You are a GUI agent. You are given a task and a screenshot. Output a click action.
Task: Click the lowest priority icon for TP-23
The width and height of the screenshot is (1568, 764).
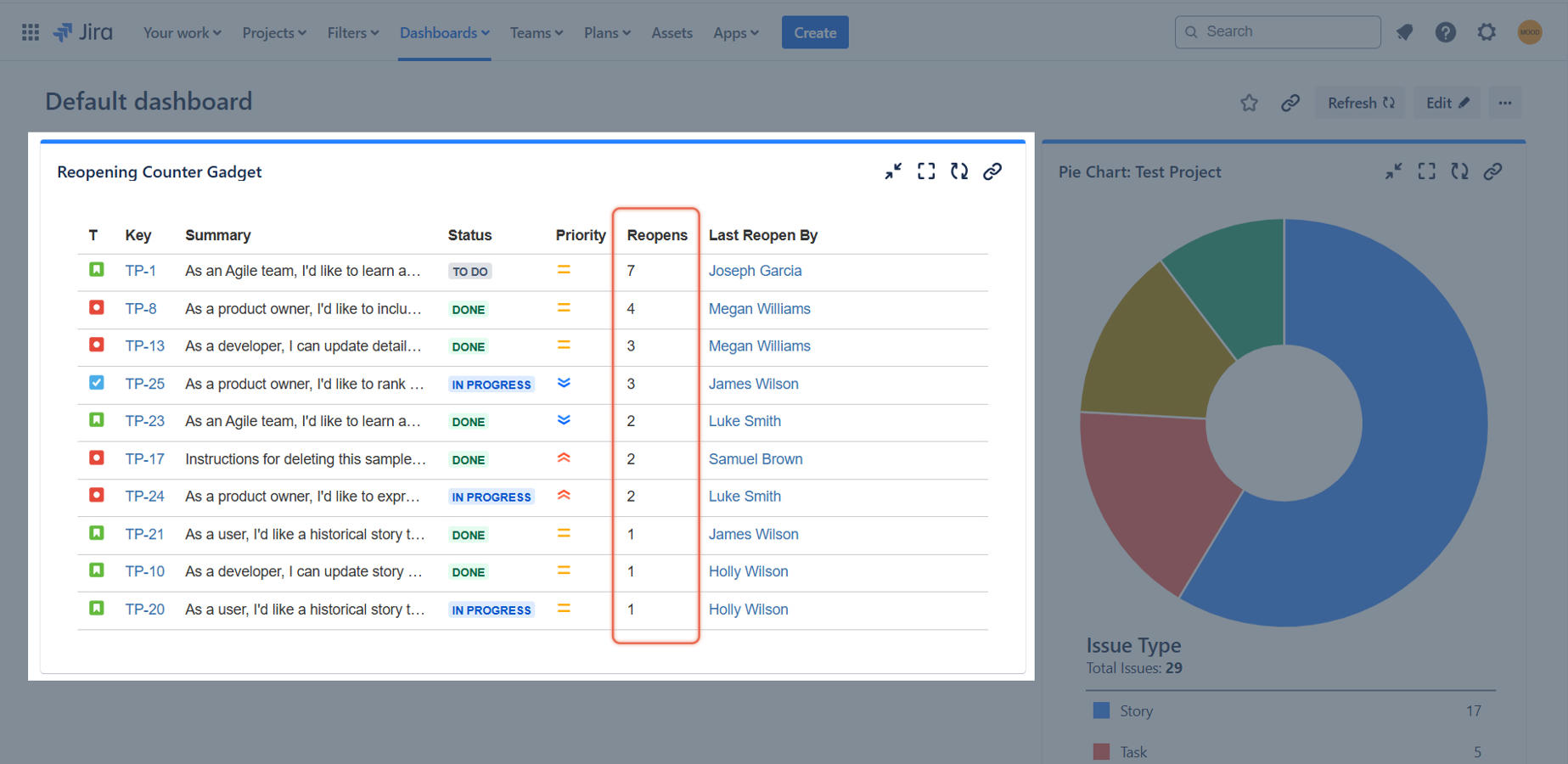pos(564,420)
